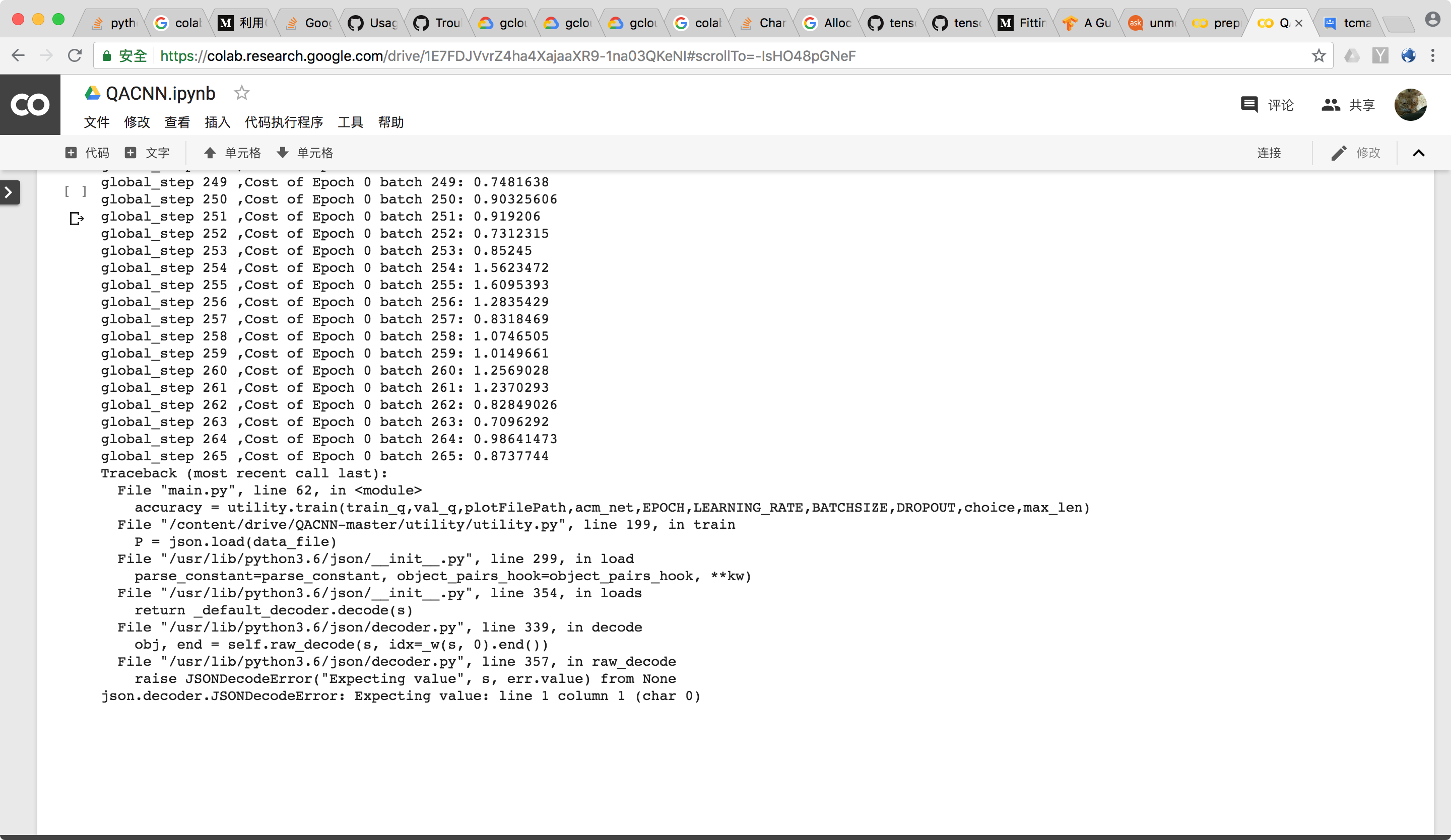This screenshot has width=1451, height=840.
Task: Bookmark this page with star icon
Action: point(1318,56)
